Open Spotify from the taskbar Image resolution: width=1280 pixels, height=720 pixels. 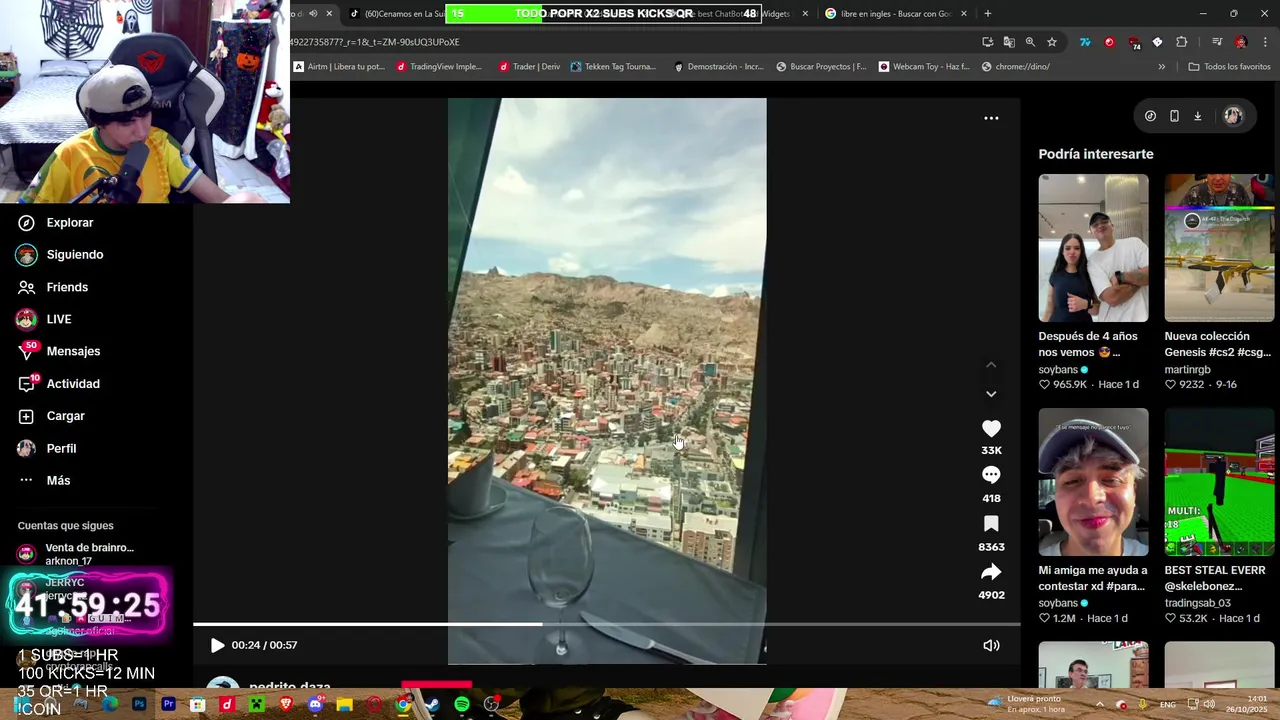tap(462, 705)
